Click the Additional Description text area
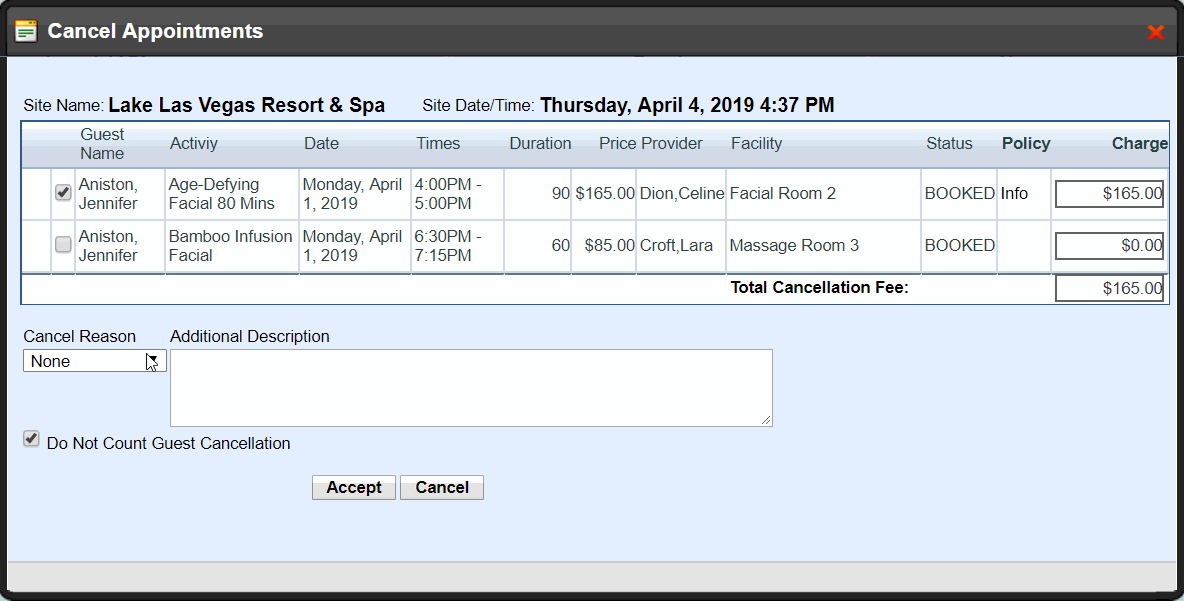1184x601 pixels. point(471,388)
